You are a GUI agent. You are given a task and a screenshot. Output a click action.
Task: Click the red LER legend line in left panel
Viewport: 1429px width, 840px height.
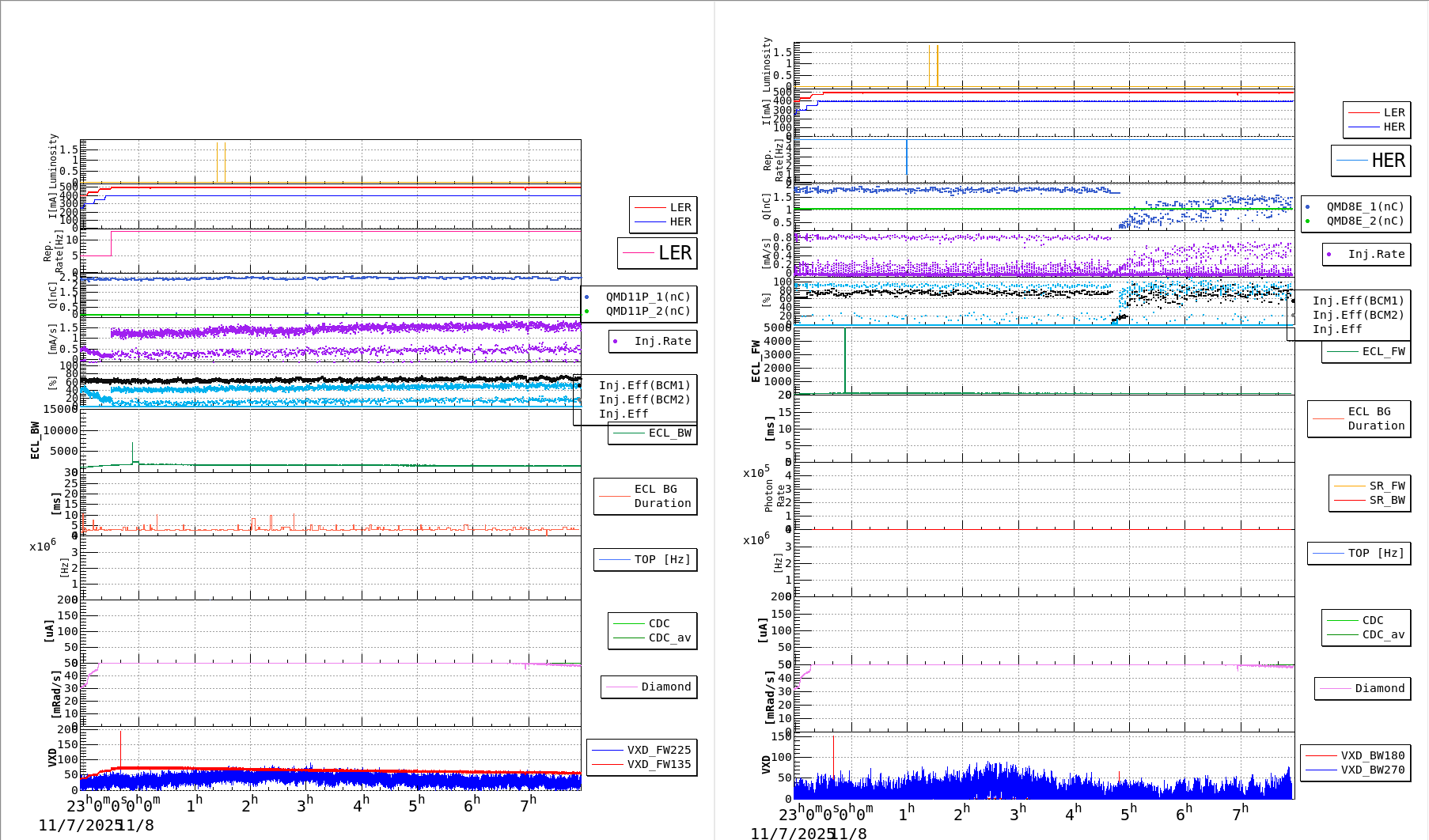pos(650,208)
